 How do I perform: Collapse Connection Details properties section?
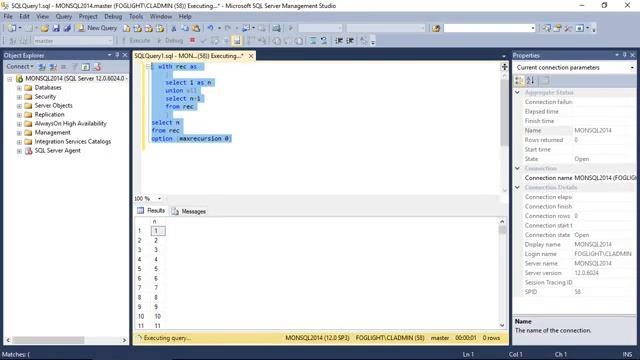[517, 187]
